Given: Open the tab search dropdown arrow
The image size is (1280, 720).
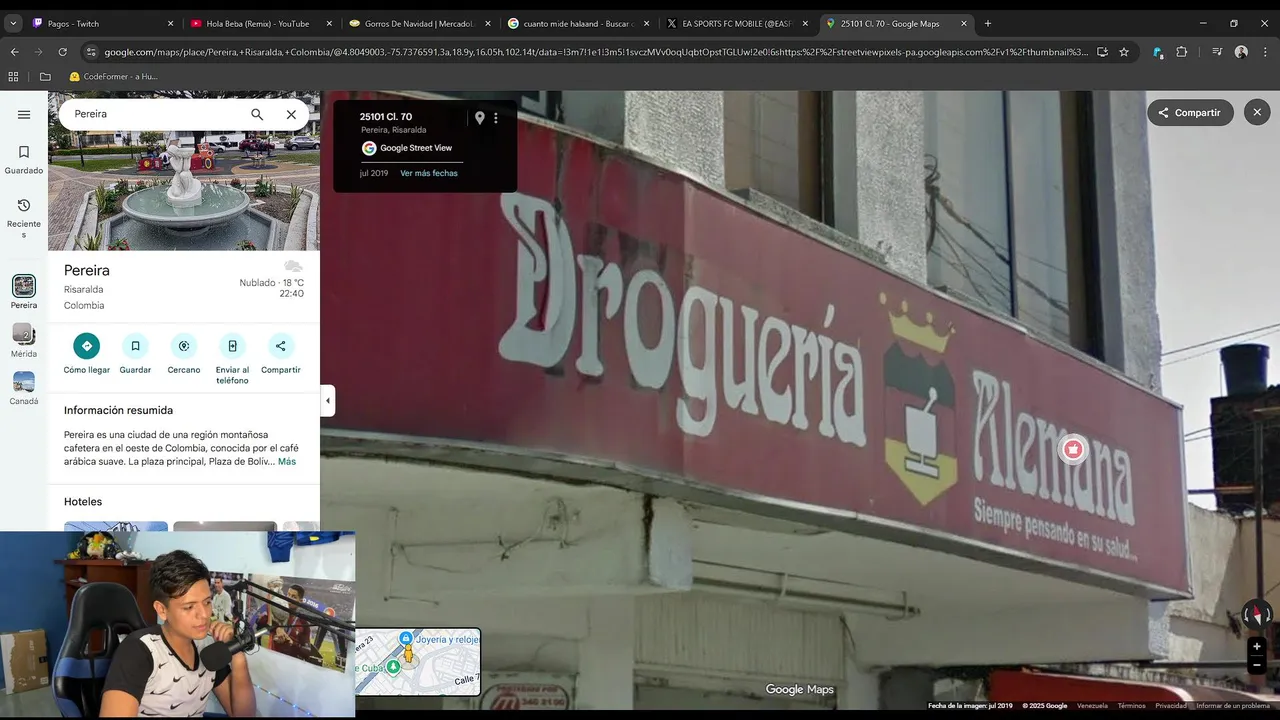Looking at the screenshot, I should coord(13,23).
